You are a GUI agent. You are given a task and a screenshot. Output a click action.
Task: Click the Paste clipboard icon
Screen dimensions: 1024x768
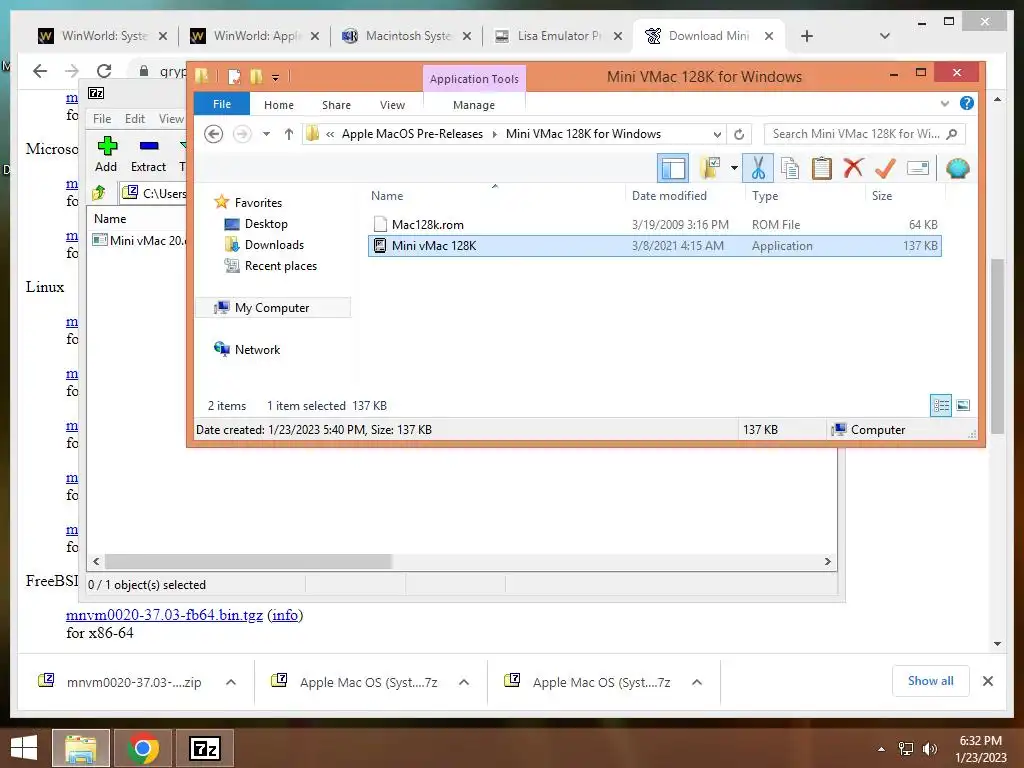(822, 168)
